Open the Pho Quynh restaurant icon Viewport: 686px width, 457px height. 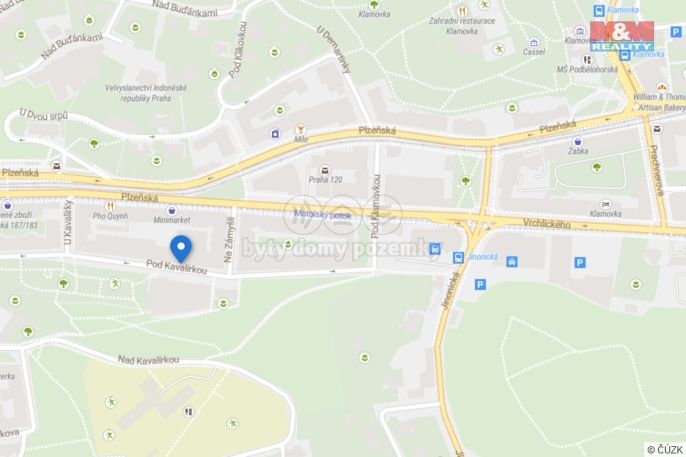pyautogui.click(x=110, y=206)
